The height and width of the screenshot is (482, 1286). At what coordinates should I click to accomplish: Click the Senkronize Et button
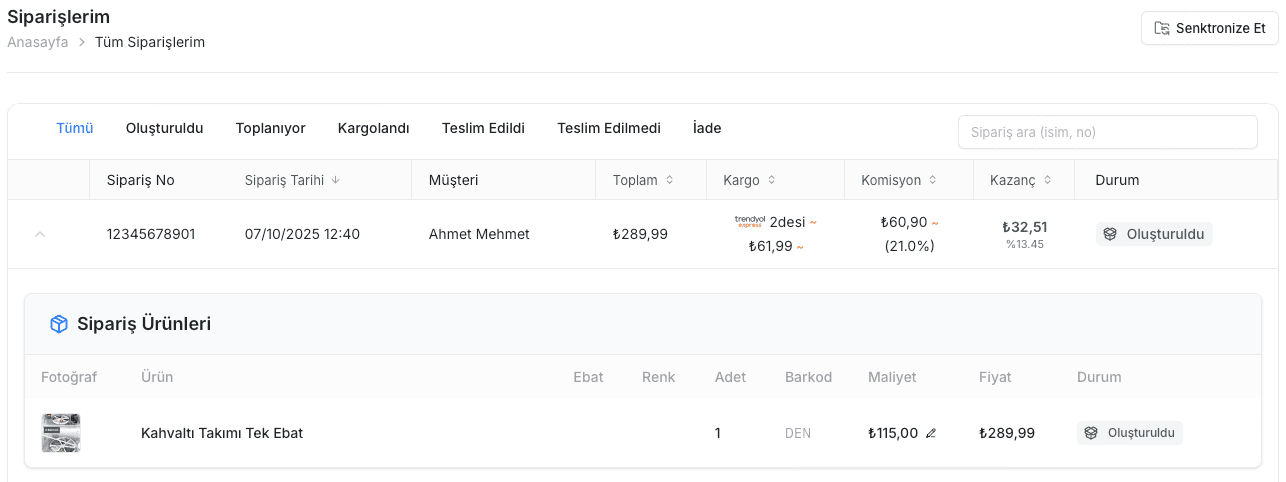(x=1210, y=28)
